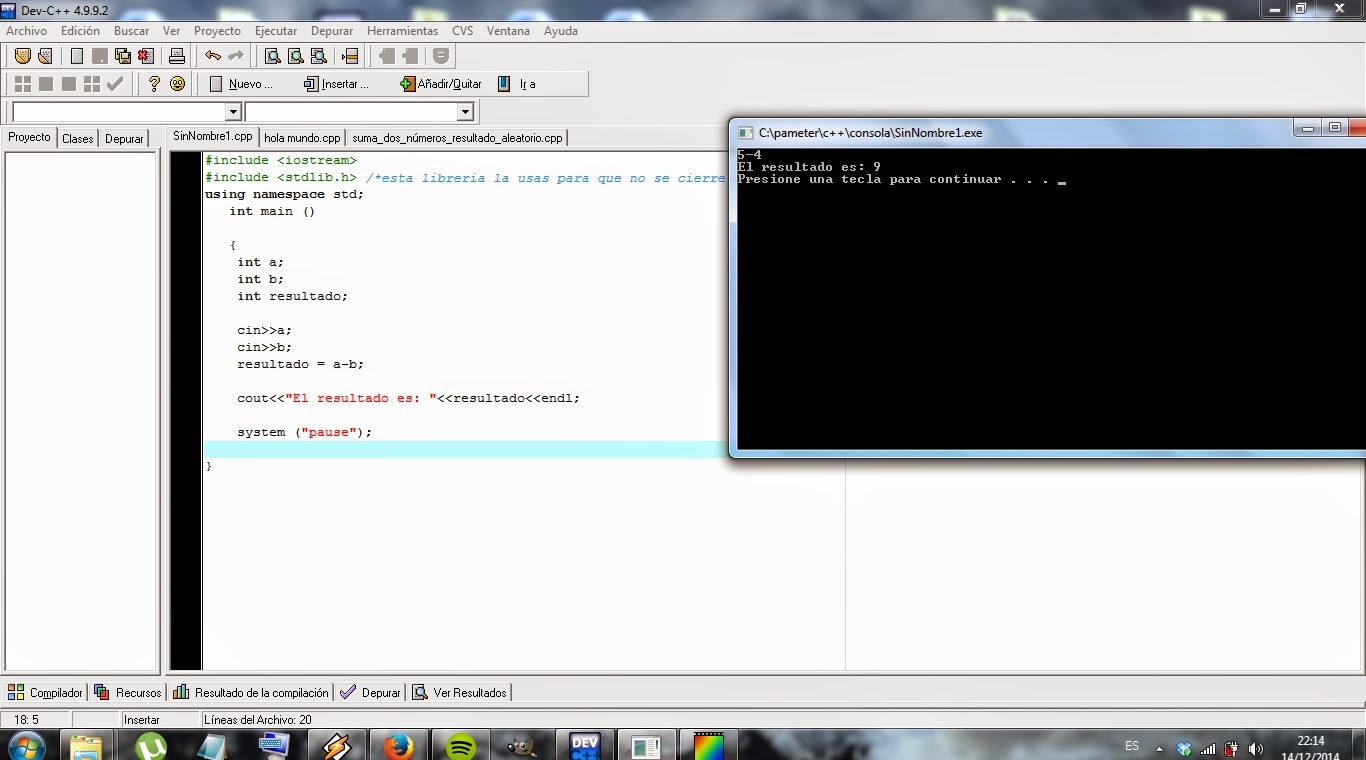Open the second function combo box dropdown

[x=465, y=112]
